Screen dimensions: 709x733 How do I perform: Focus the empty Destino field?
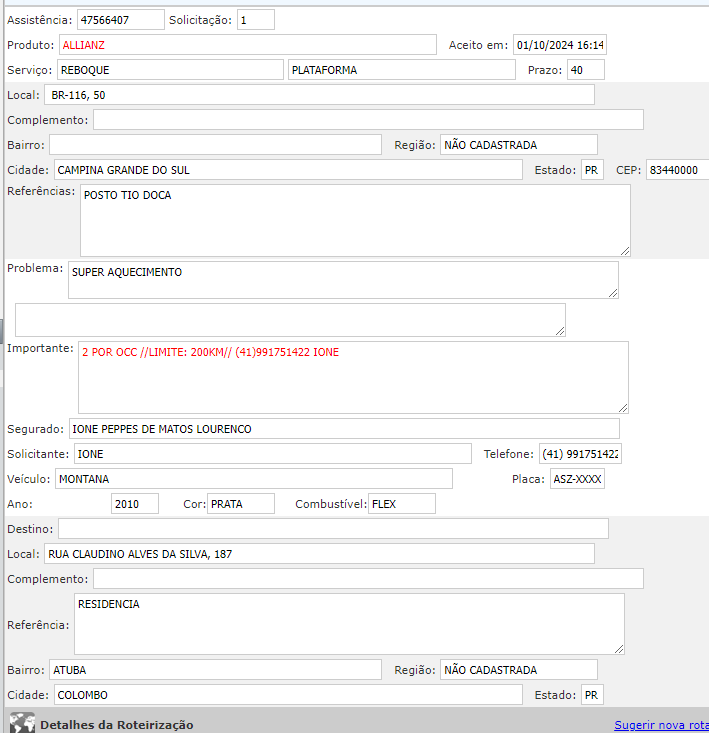click(333, 529)
